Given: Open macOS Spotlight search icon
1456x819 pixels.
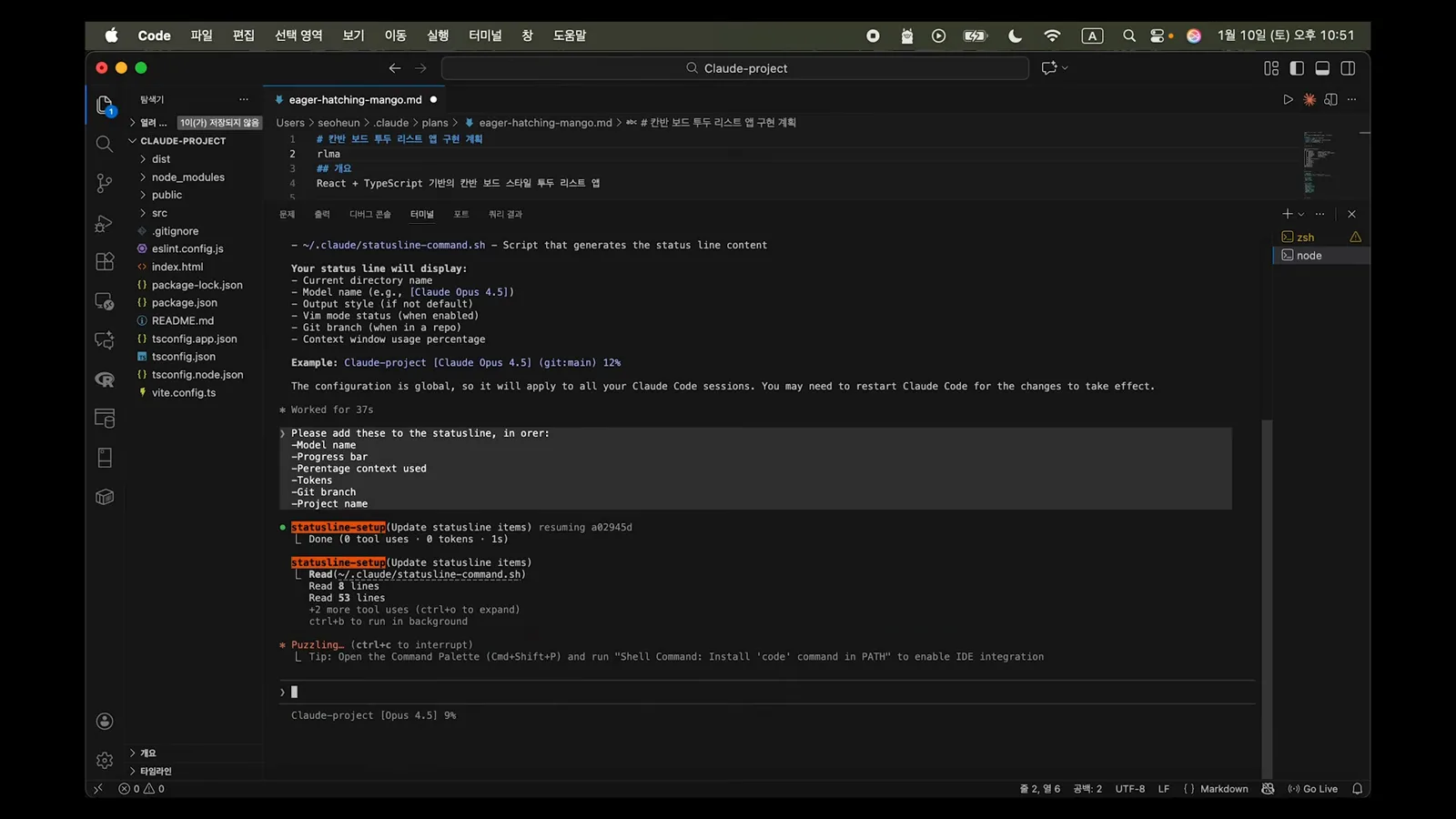Looking at the screenshot, I should pyautogui.click(x=1129, y=35).
